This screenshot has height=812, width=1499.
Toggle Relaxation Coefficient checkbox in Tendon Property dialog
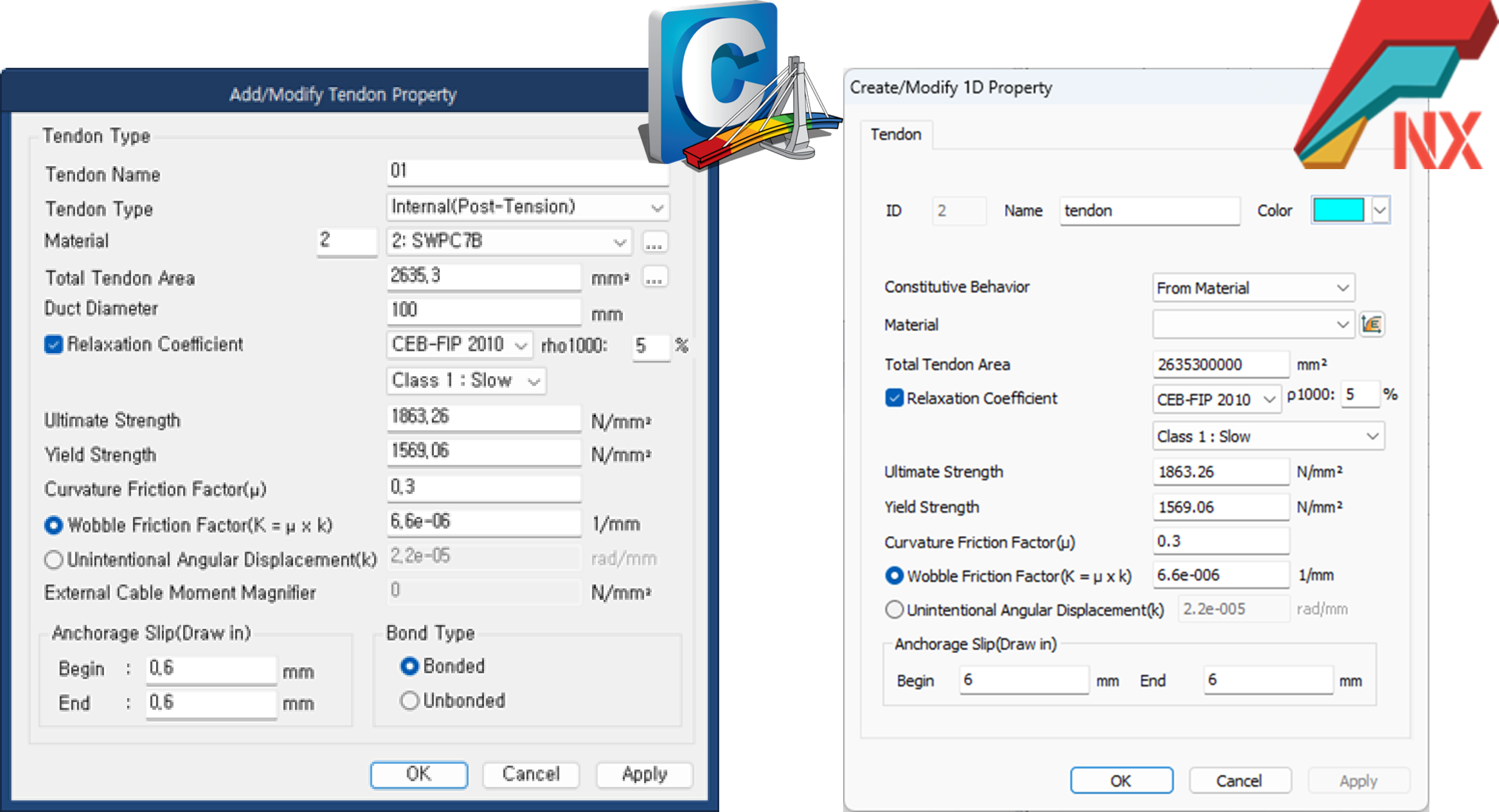(53, 345)
